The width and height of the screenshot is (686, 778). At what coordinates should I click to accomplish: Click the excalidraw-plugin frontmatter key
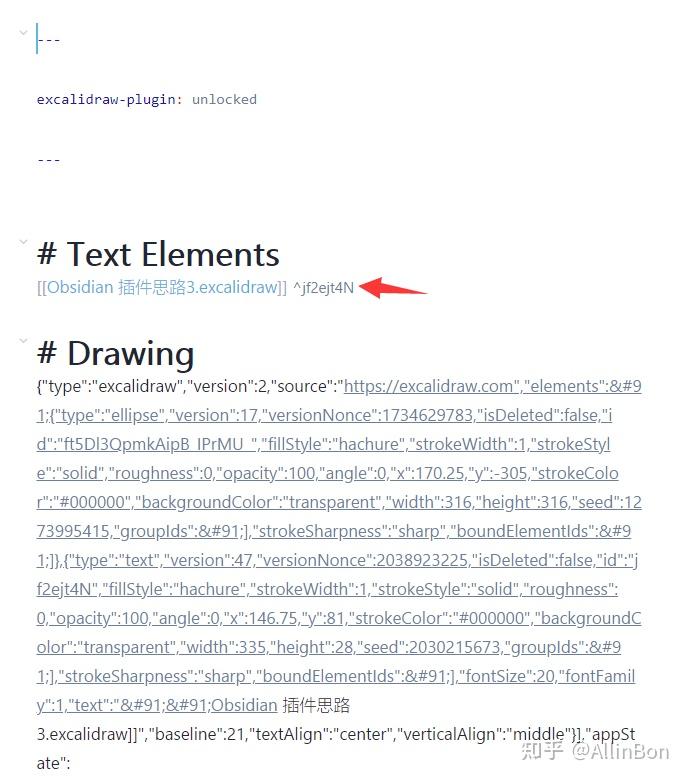coord(106,99)
